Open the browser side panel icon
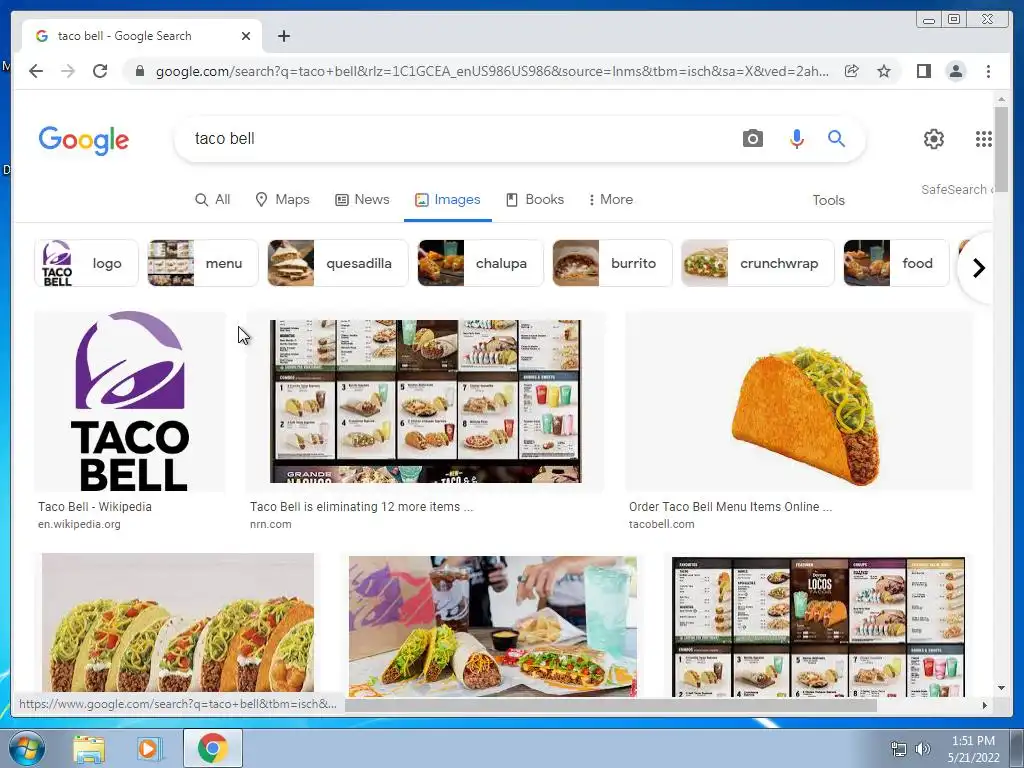 click(x=923, y=71)
